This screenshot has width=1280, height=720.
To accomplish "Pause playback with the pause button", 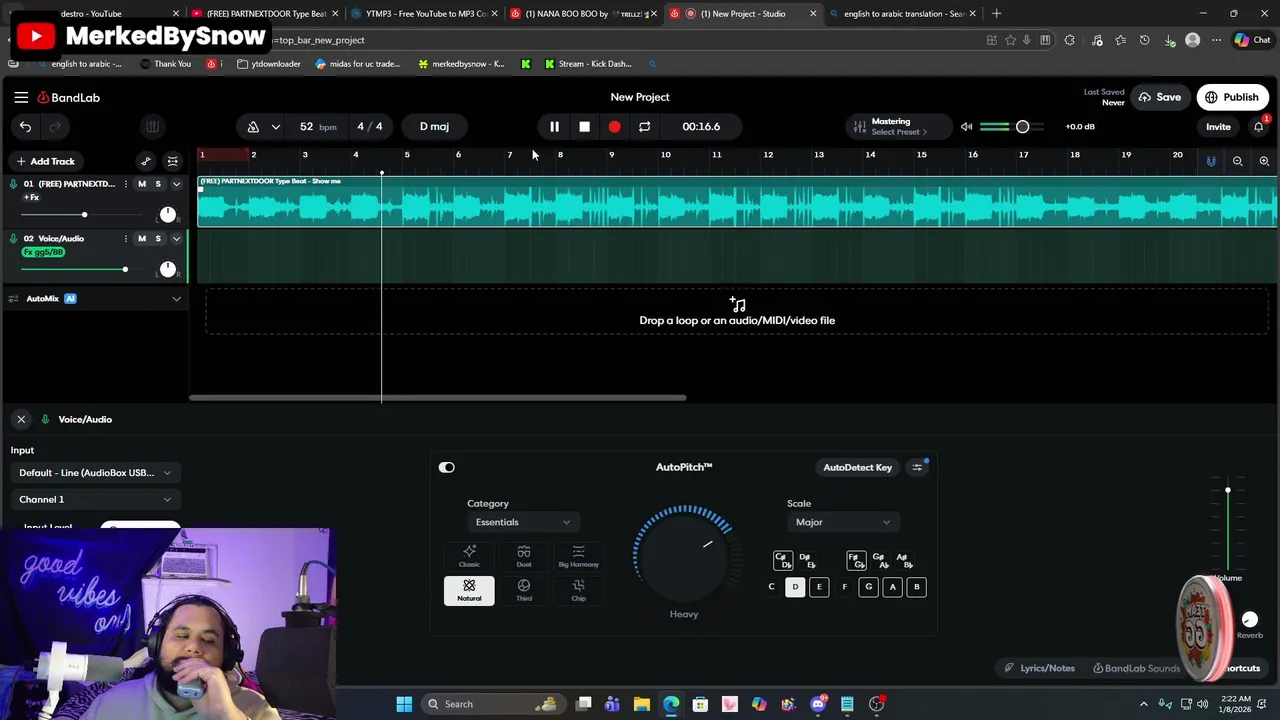I will (554, 127).
